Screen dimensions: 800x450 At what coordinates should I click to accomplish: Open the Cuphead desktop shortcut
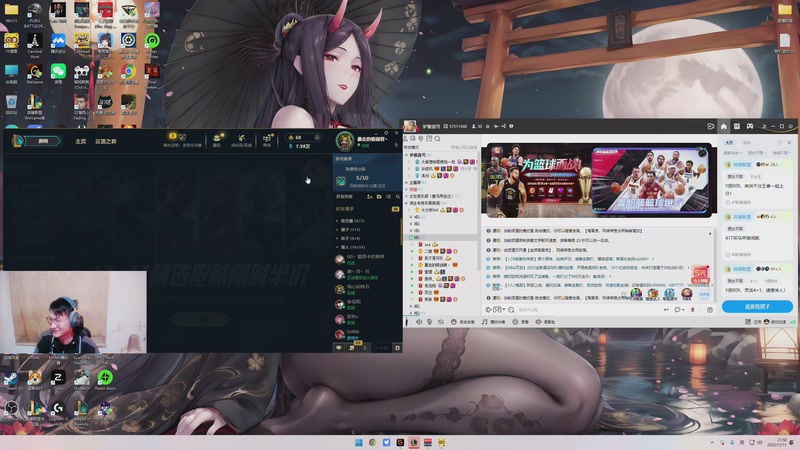(82, 43)
